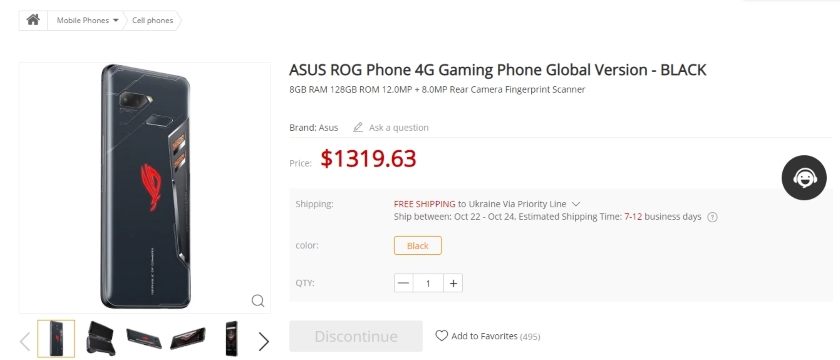
Task: Open the Ask a question link
Action: pyautogui.click(x=399, y=128)
